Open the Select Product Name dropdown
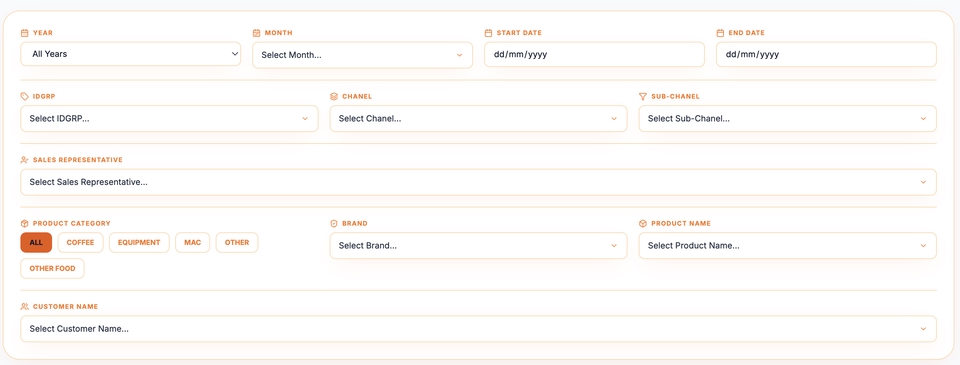Image resolution: width=960 pixels, height=365 pixels. click(x=787, y=246)
